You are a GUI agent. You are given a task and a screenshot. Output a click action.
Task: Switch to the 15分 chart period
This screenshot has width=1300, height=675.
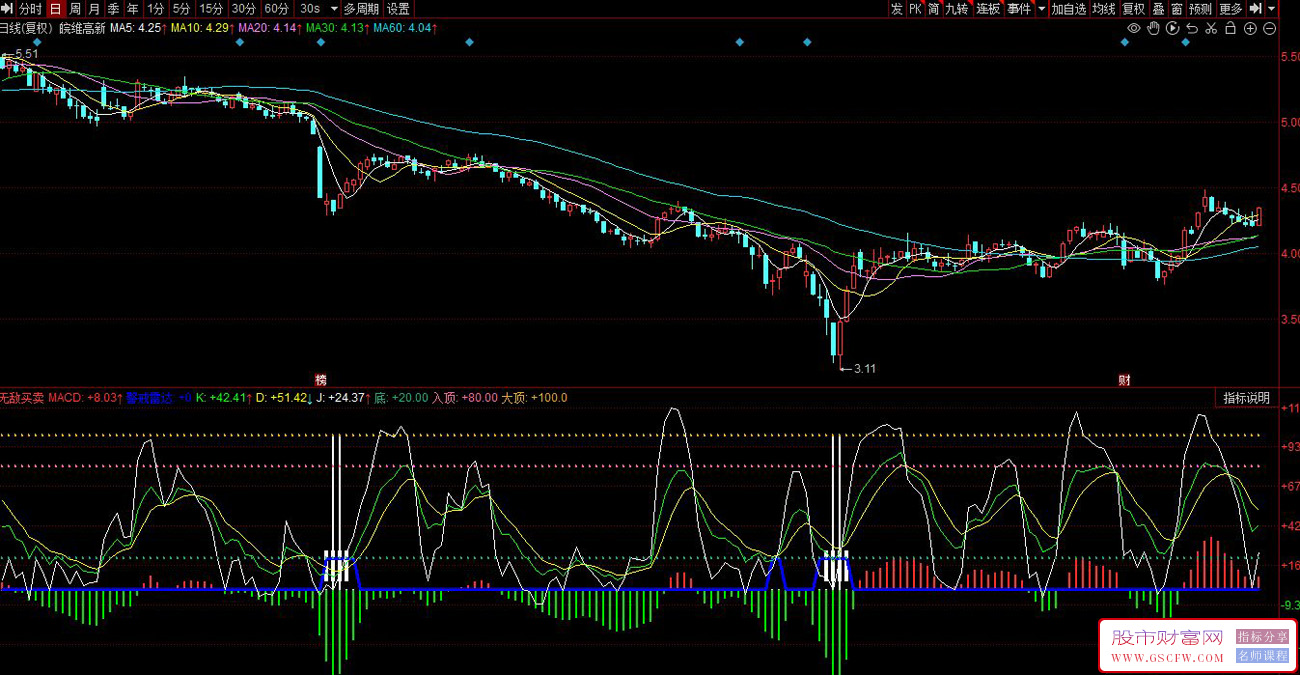click(211, 8)
